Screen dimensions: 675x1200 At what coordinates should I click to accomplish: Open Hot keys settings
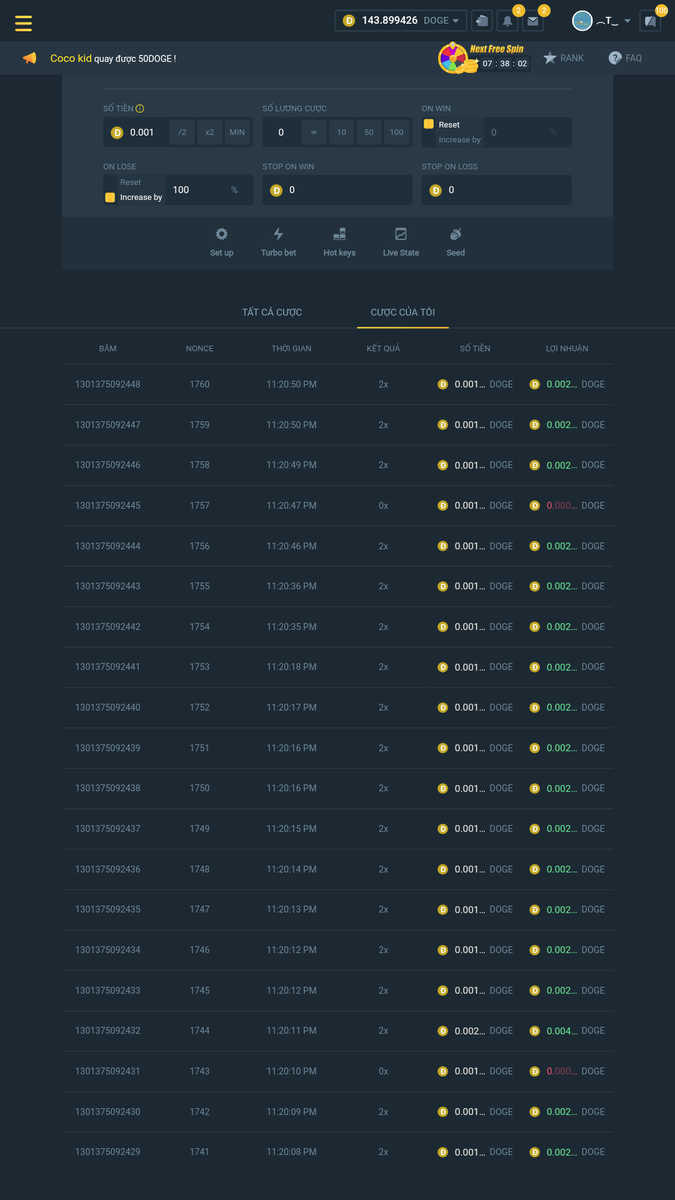click(x=339, y=234)
